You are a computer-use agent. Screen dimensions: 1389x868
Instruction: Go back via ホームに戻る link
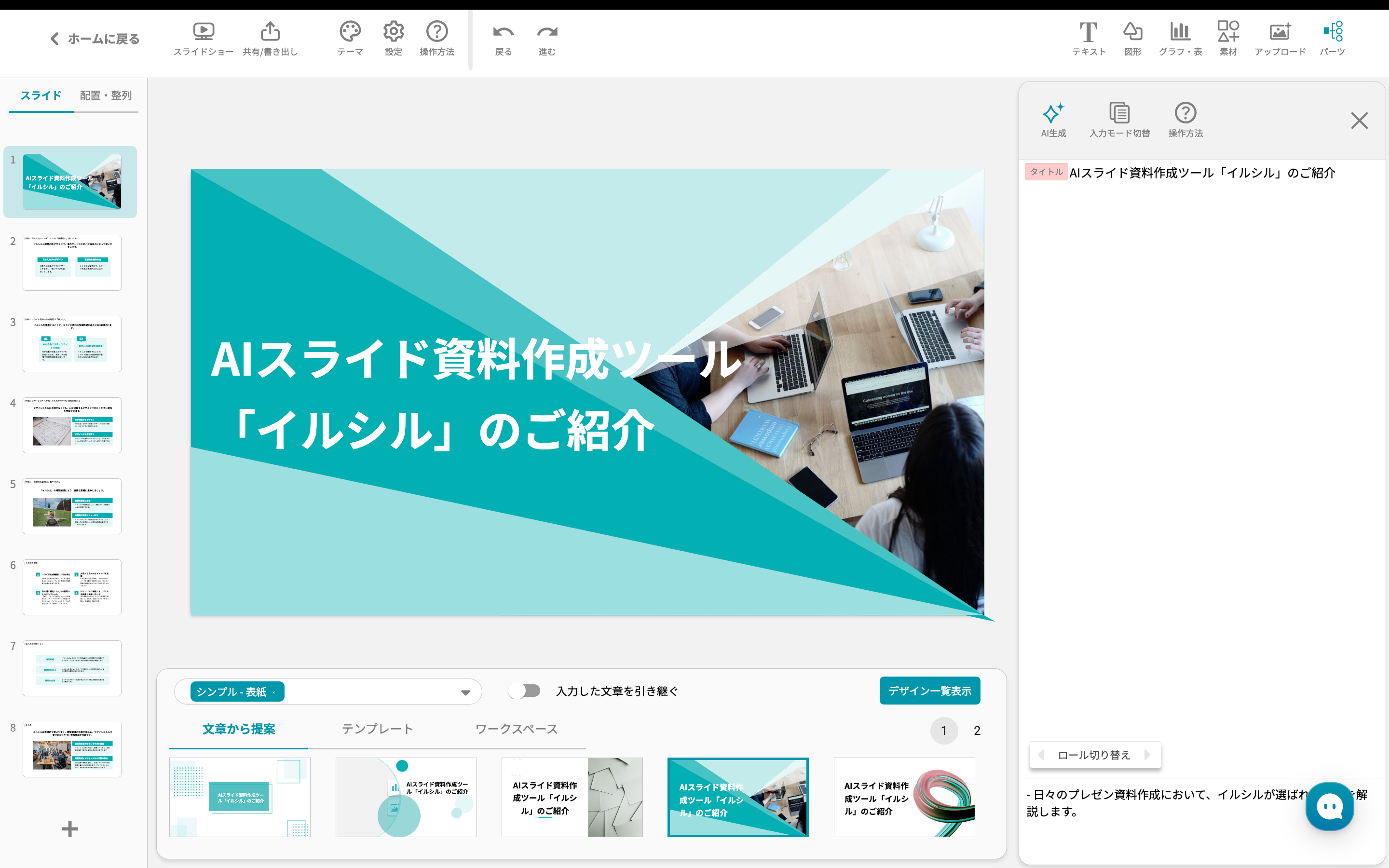click(95, 39)
